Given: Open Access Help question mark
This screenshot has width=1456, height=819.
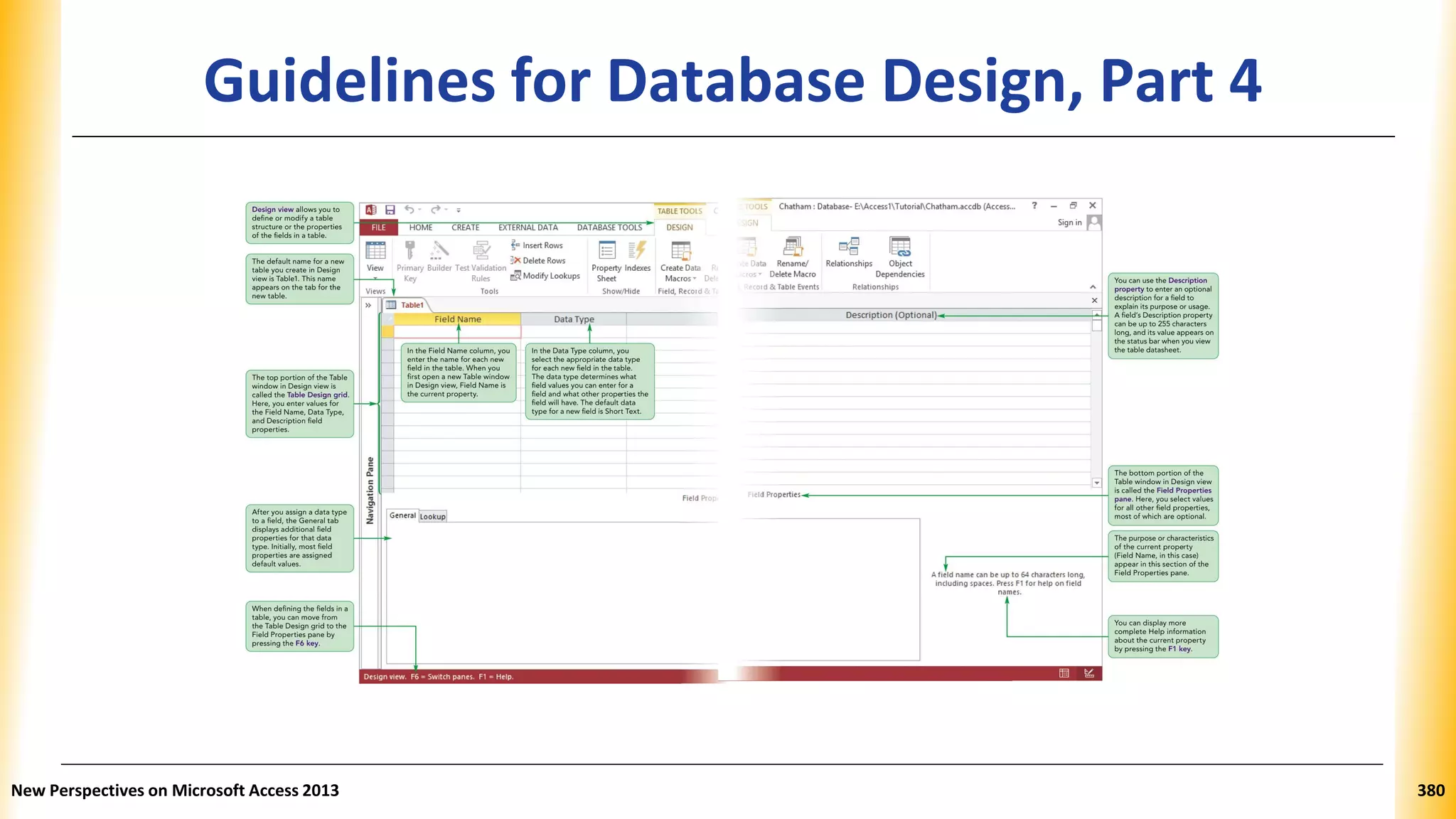Looking at the screenshot, I should point(1034,205).
